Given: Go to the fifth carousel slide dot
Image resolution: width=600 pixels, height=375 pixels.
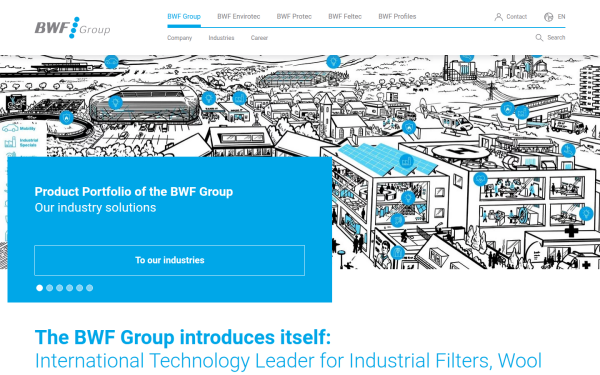Looking at the screenshot, I should 79,288.
